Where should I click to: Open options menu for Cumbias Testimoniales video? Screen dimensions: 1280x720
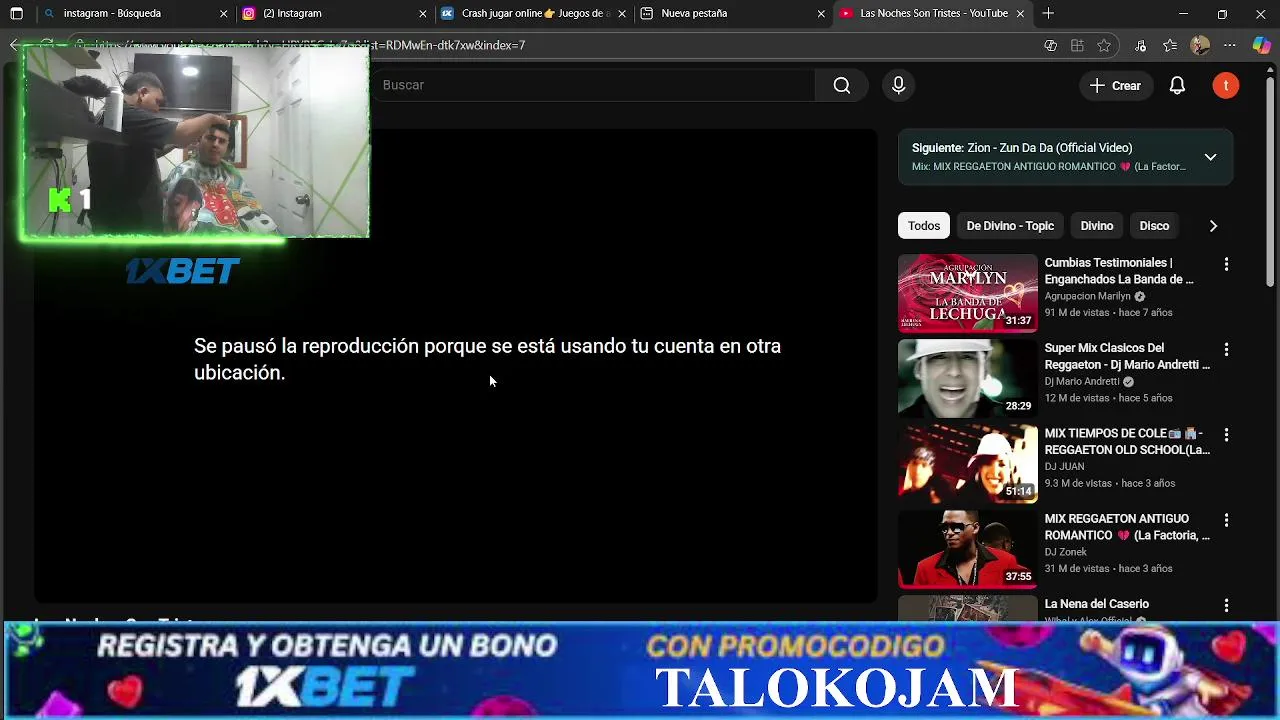tap(1226, 265)
